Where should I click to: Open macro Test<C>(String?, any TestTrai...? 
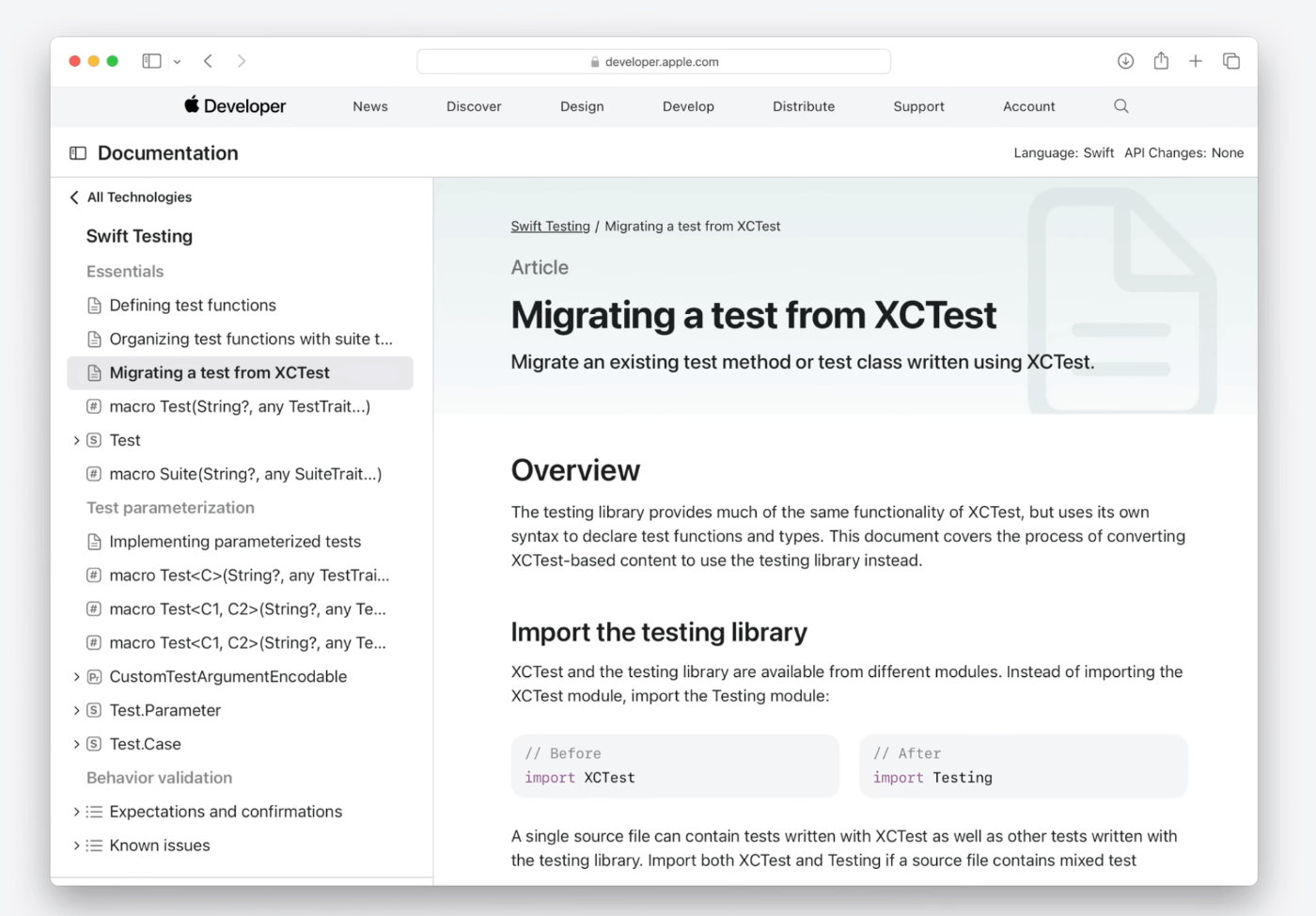(249, 576)
